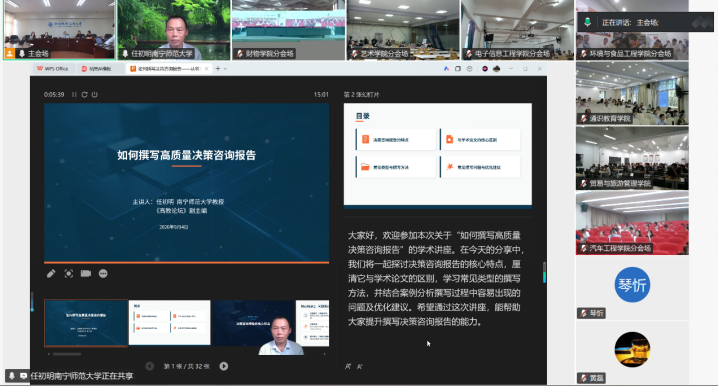Pause the presentation timer

[x=74, y=95]
